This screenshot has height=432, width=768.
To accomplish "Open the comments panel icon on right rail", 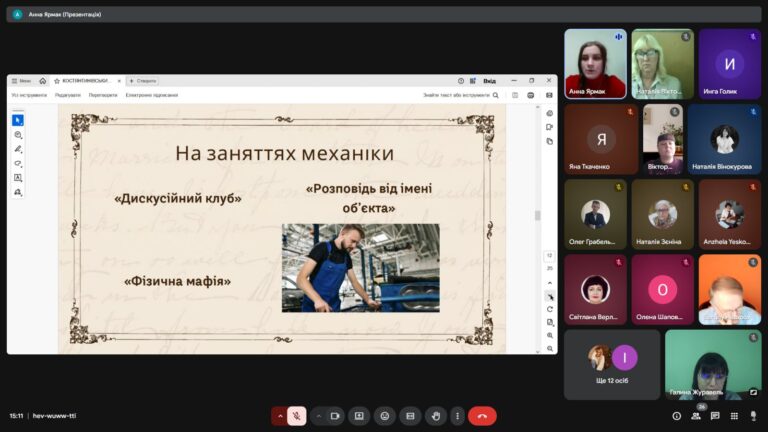I will pyautogui.click(x=550, y=127).
